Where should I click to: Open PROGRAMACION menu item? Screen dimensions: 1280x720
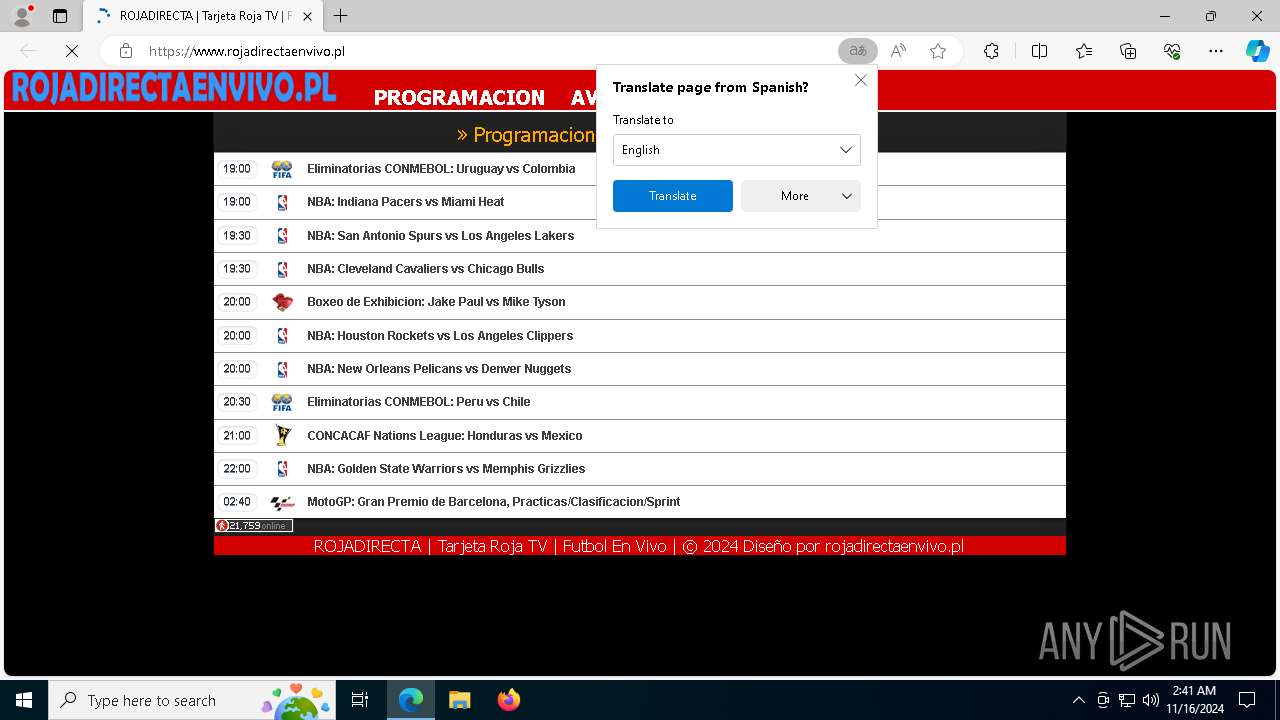click(x=459, y=97)
